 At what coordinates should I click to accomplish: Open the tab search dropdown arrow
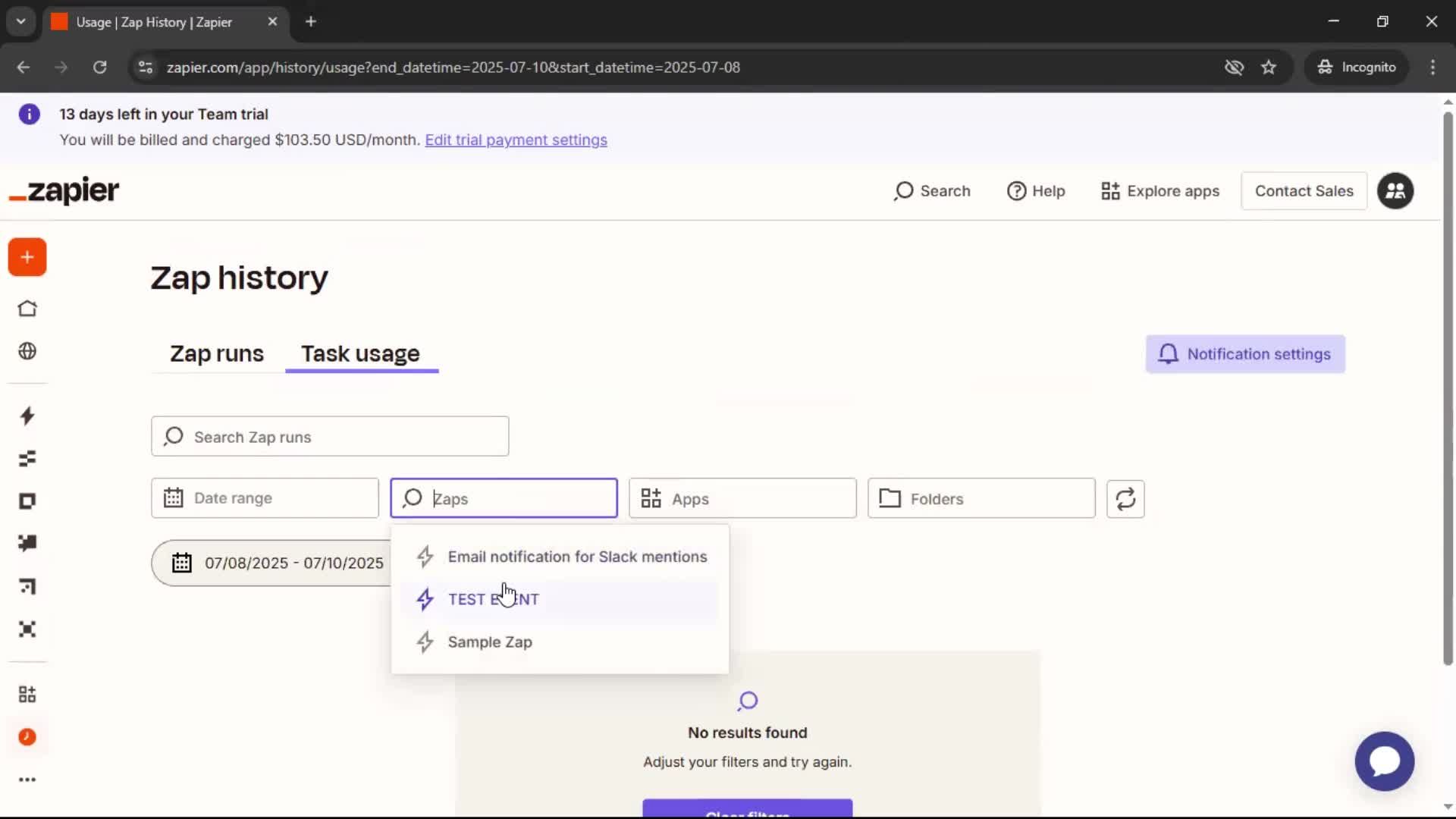click(21, 22)
